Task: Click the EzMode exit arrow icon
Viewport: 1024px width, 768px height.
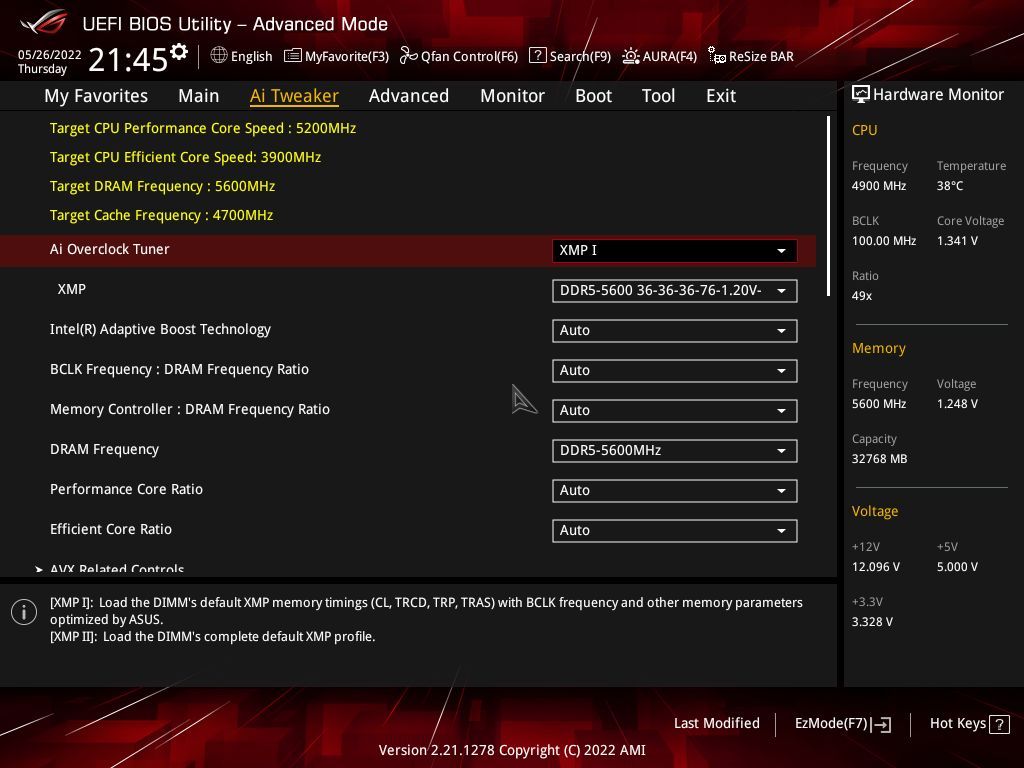Action: tap(881, 724)
